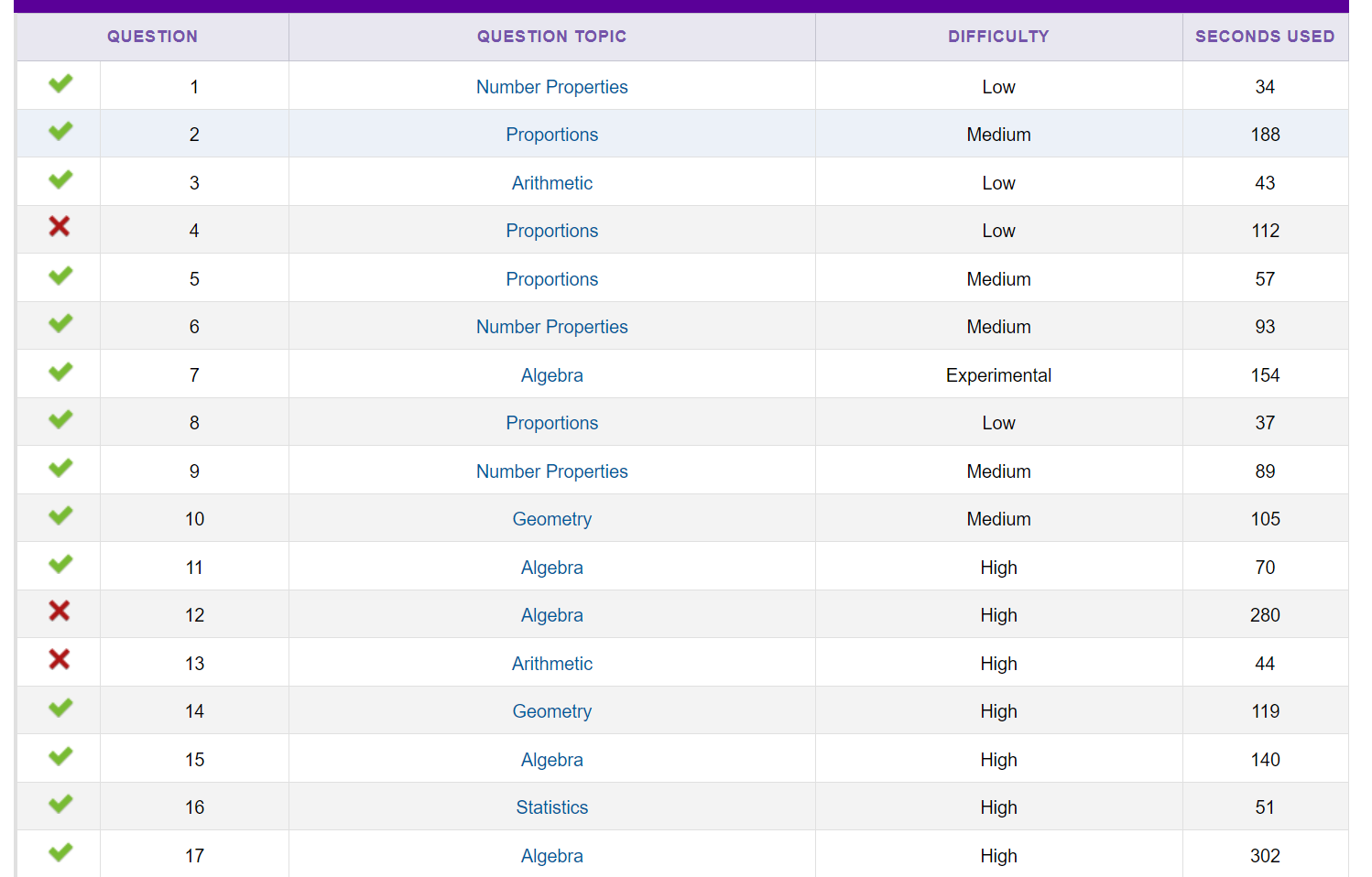
Task: Open Number Properties topic for question 1
Action: coord(551,87)
